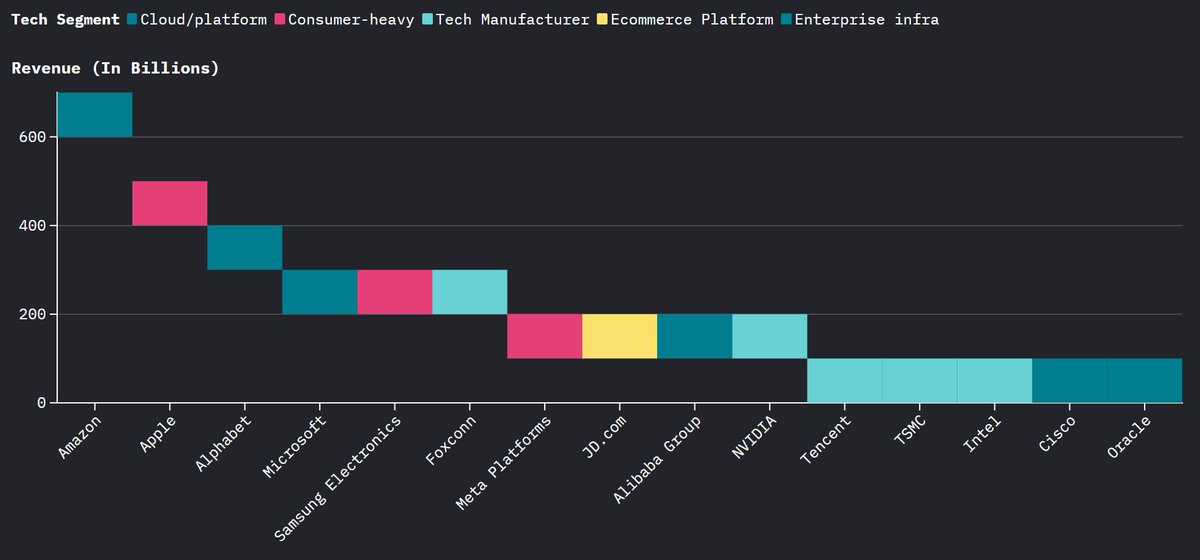
Task: Click the Foxconn revenue bar
Action: click(470, 292)
